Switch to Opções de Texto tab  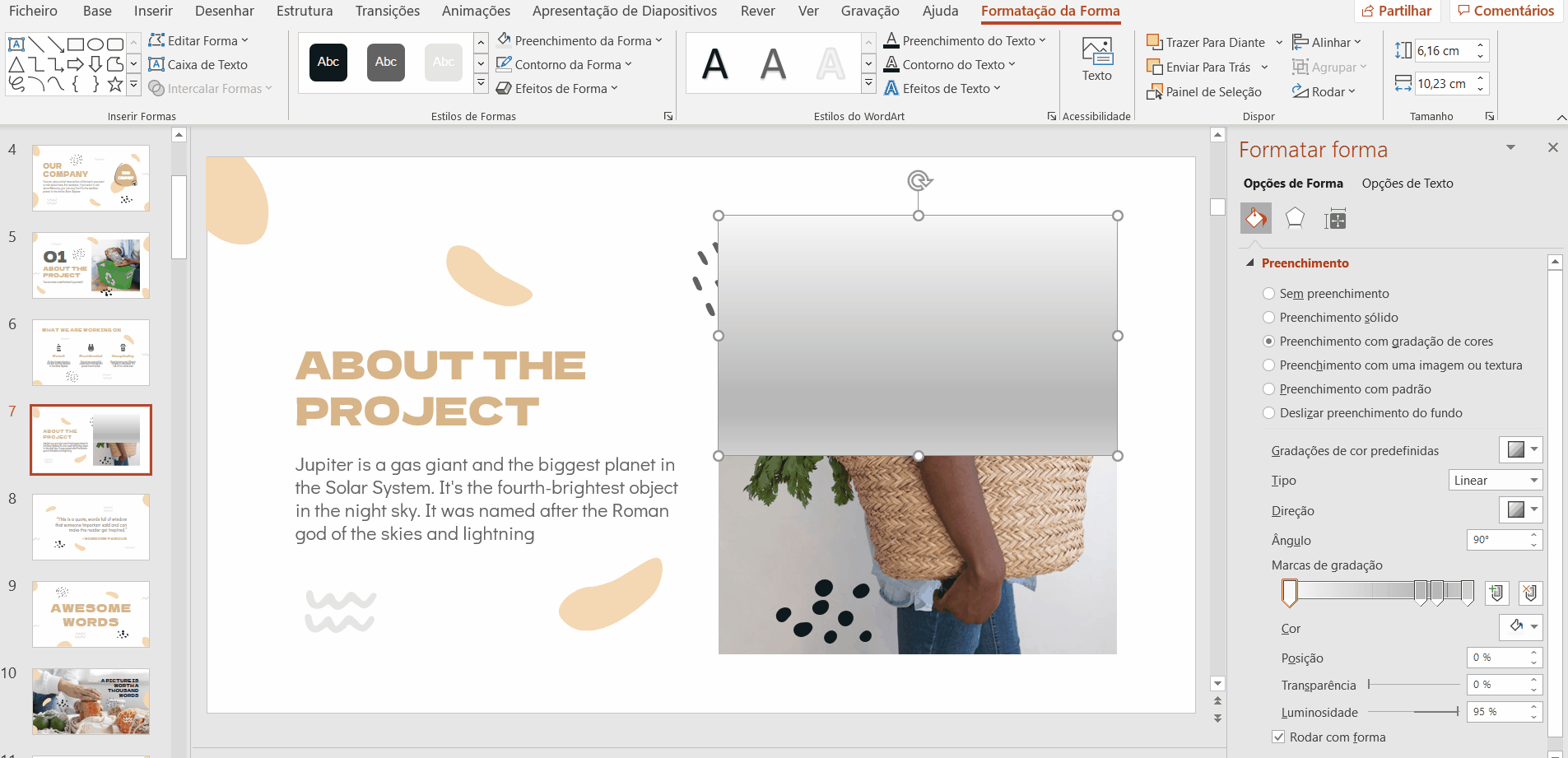point(1407,184)
